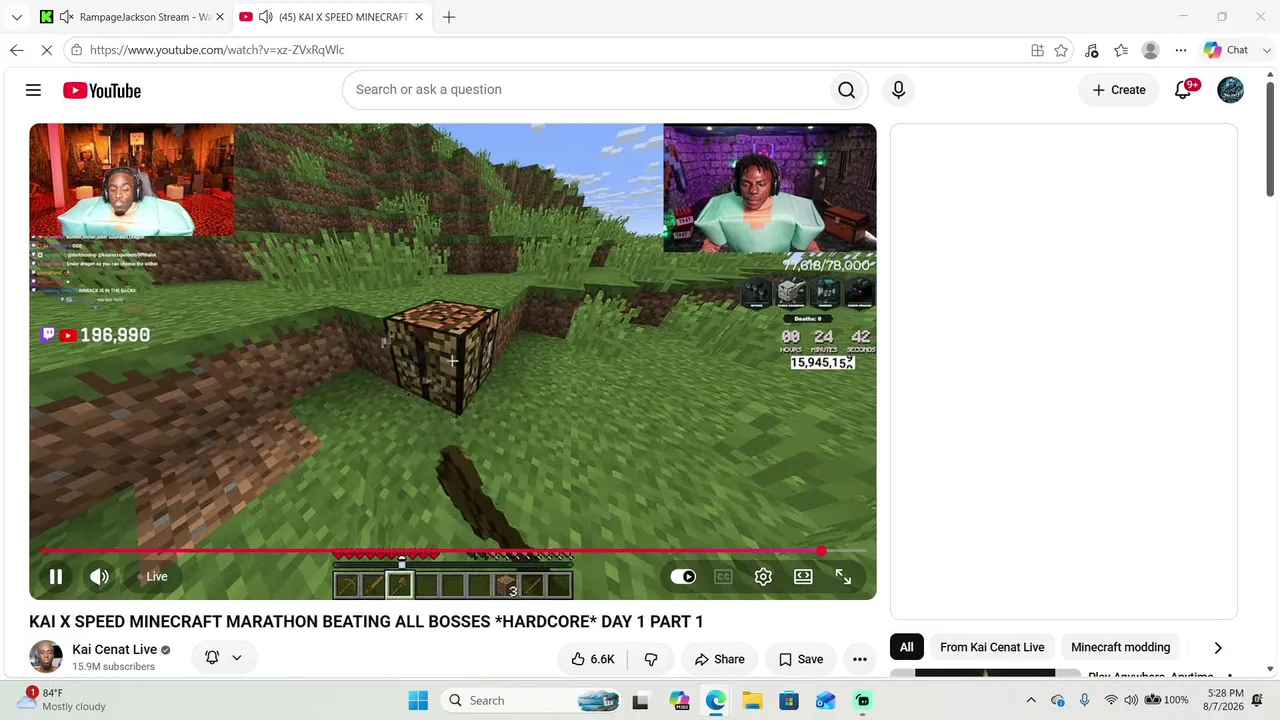Select the Minecraft modding chip

pyautogui.click(x=1120, y=647)
